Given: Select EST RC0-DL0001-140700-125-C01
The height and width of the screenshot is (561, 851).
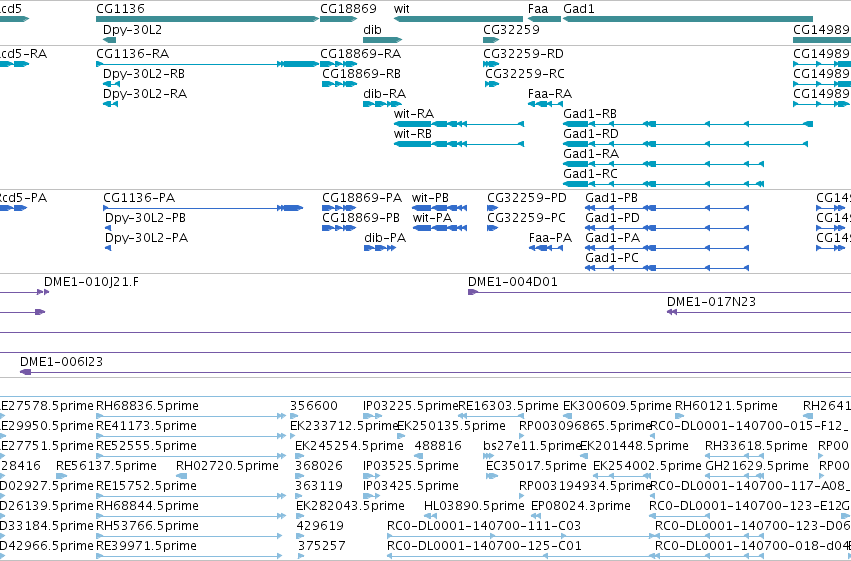Looking at the screenshot, I should point(522,557).
